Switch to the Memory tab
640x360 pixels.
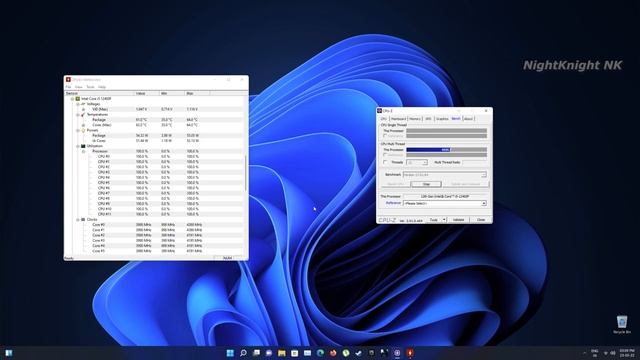(x=415, y=119)
